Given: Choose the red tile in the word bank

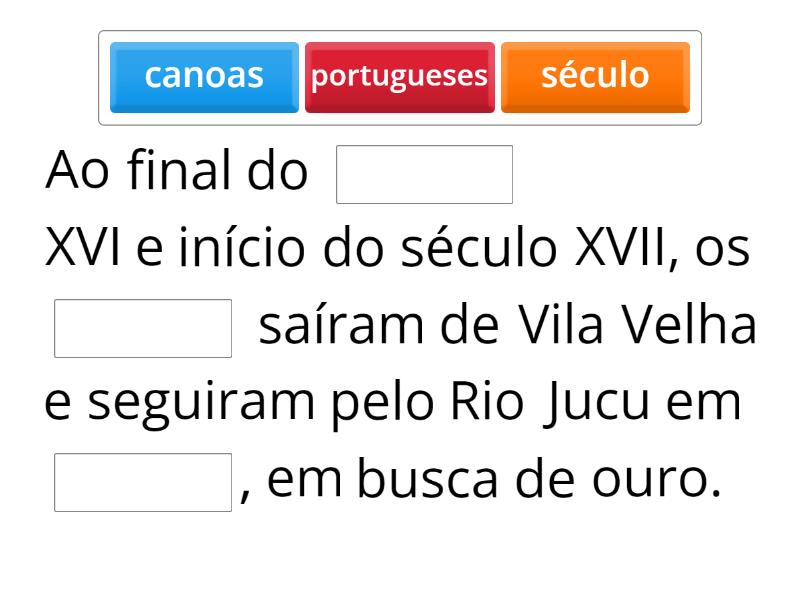Looking at the screenshot, I should pyautogui.click(x=399, y=77).
